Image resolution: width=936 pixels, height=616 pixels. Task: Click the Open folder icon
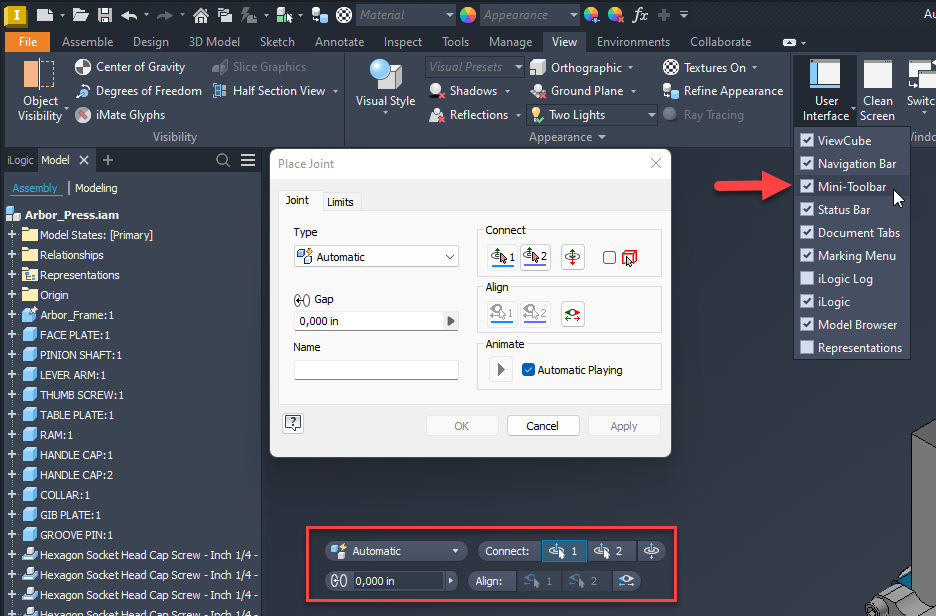pos(81,15)
